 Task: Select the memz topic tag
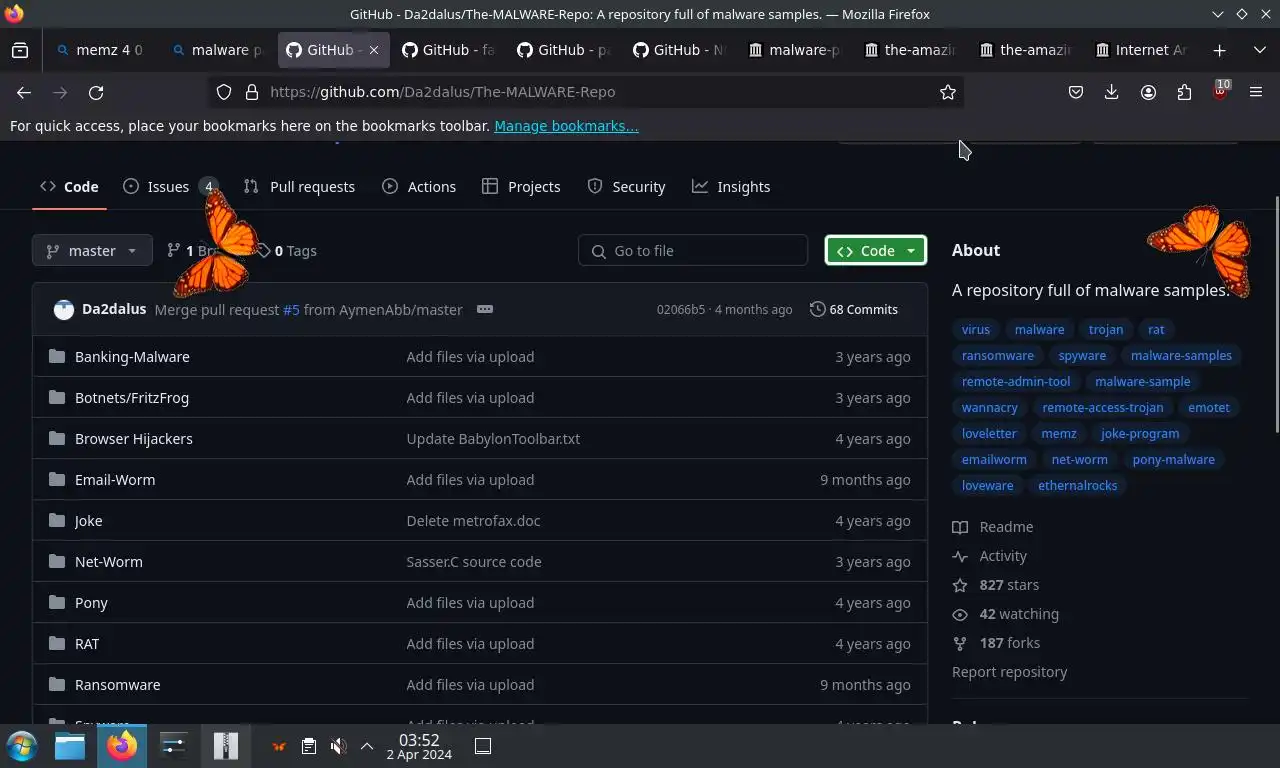[1059, 433]
